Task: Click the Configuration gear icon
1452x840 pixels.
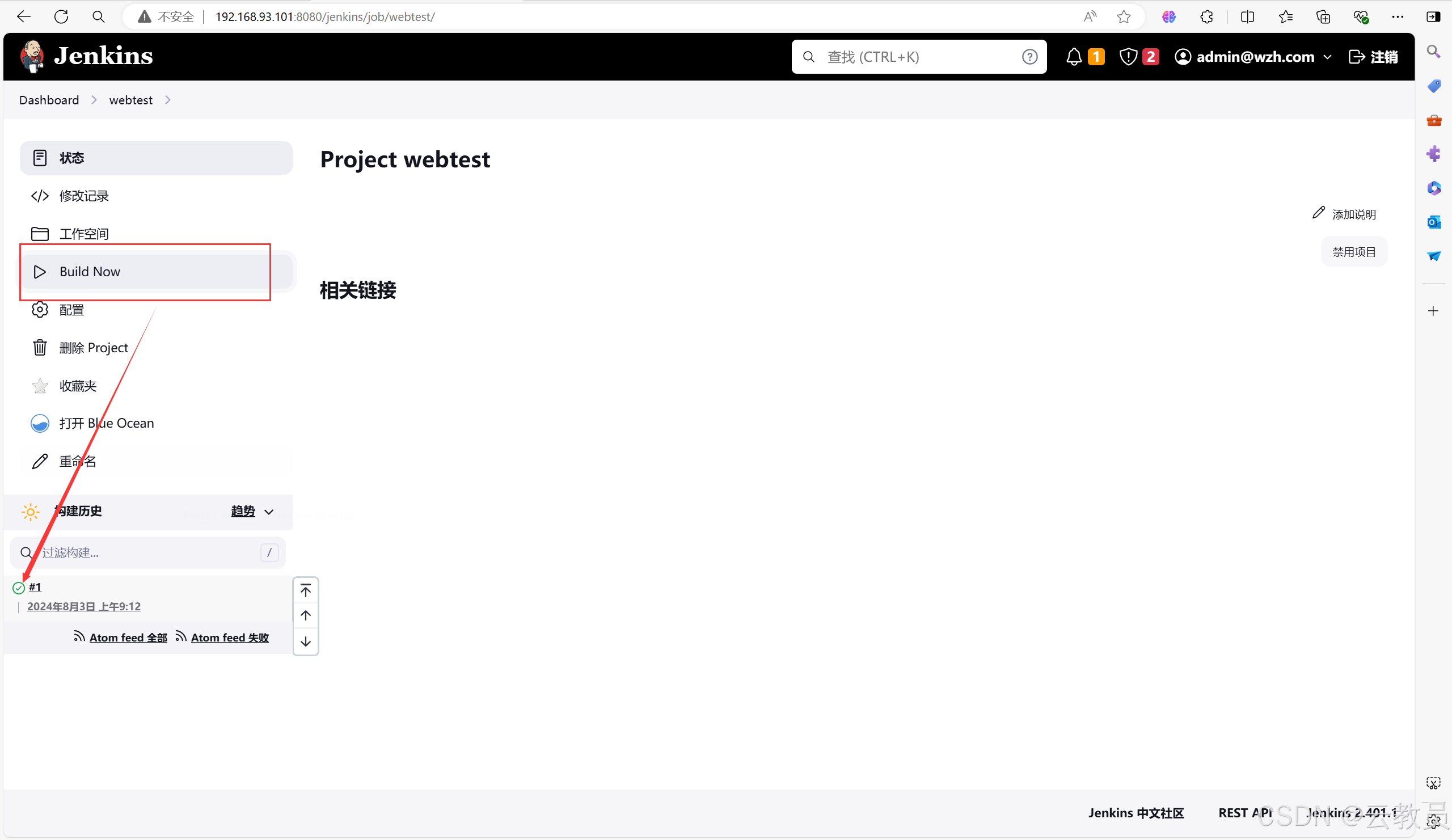Action: [40, 309]
